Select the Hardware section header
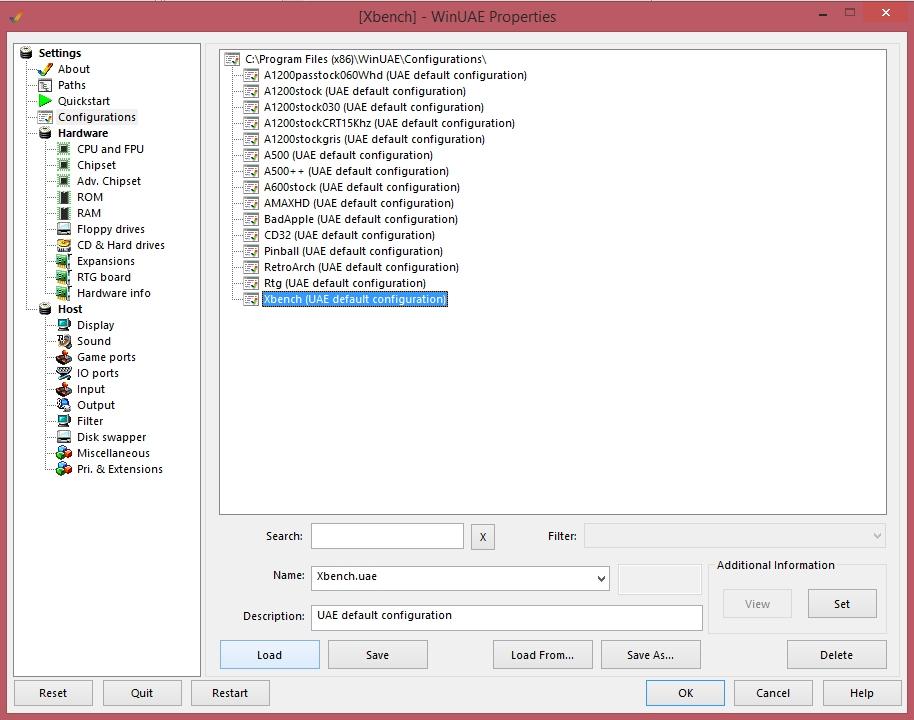This screenshot has width=914, height=720. (x=83, y=134)
